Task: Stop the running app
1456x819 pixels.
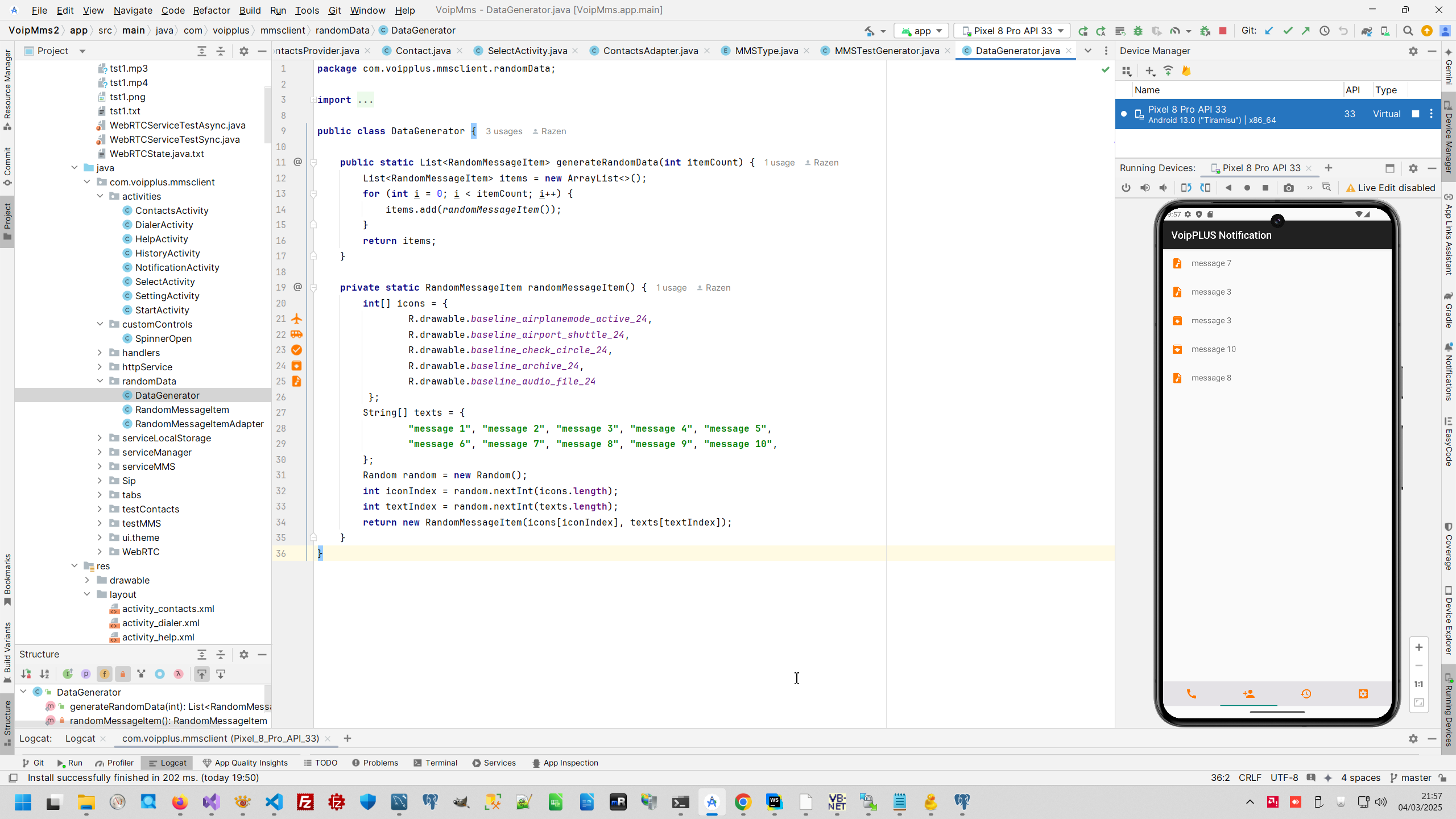Action: (1223, 31)
